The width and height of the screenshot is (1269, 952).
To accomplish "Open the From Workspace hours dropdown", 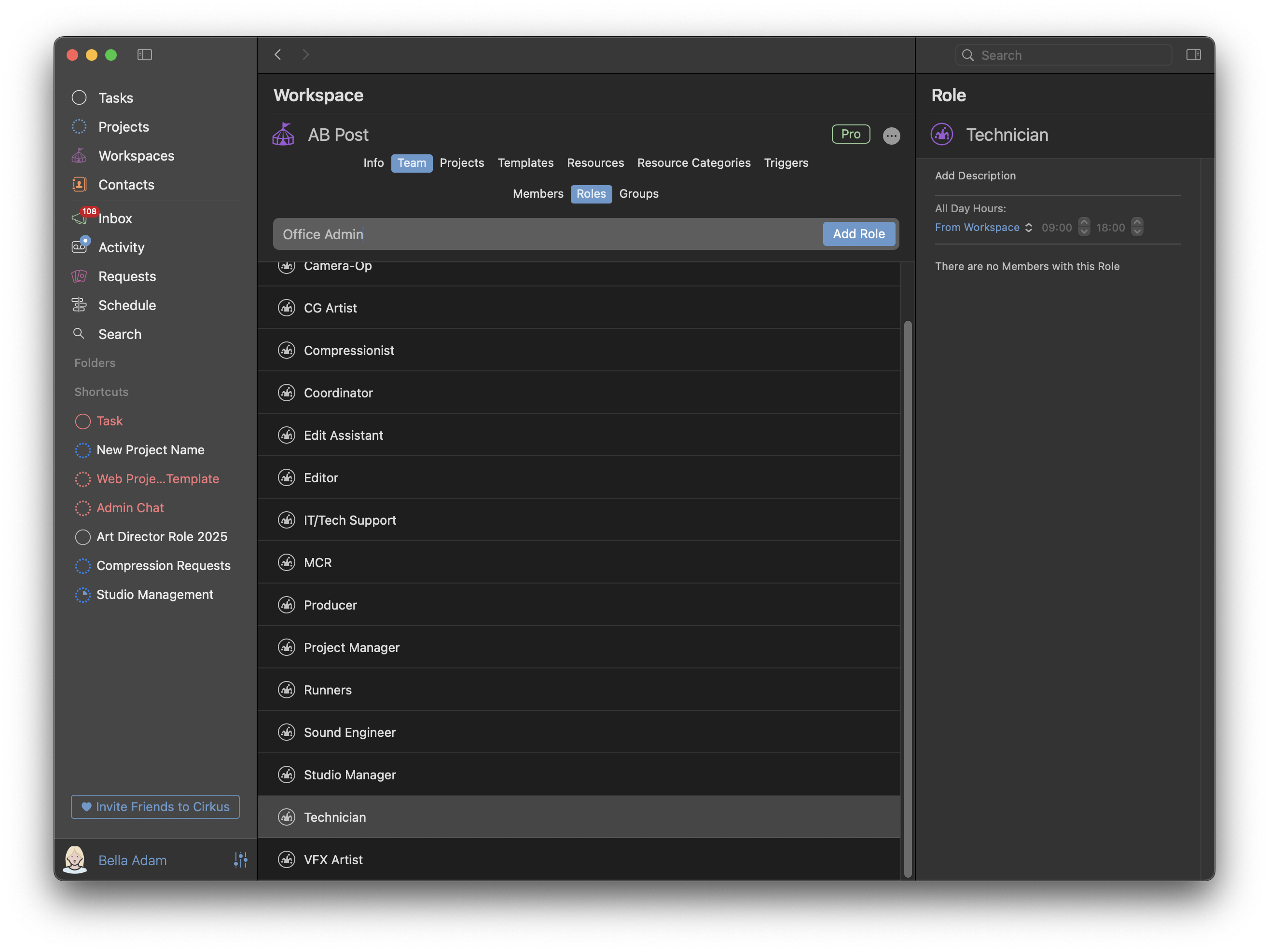I will pyautogui.click(x=983, y=228).
